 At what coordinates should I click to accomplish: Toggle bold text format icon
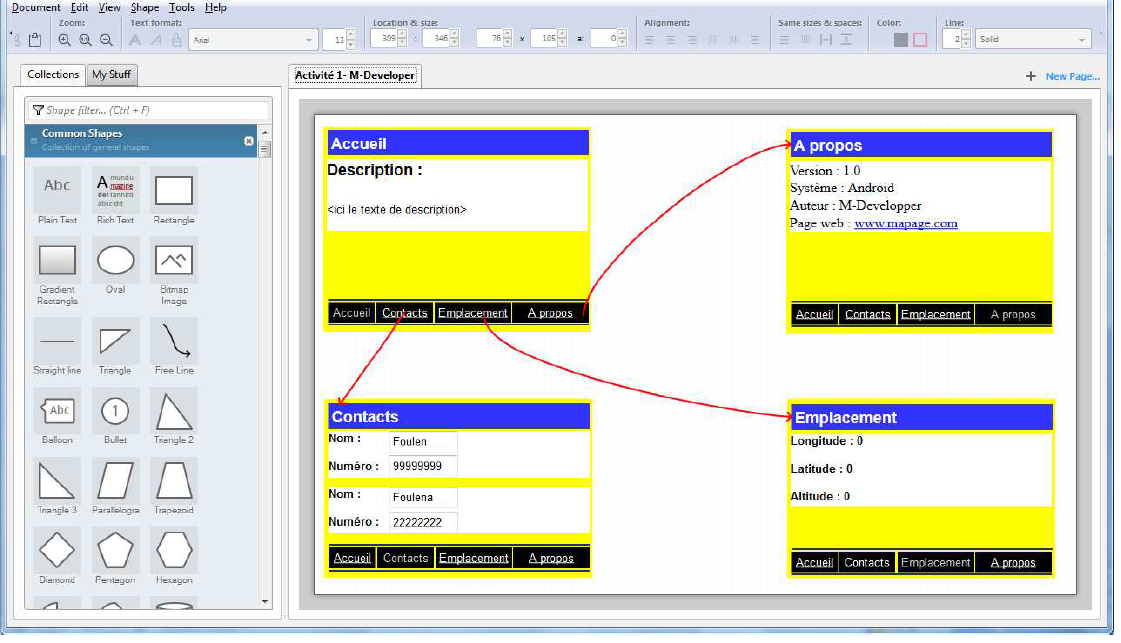pyautogui.click(x=134, y=40)
